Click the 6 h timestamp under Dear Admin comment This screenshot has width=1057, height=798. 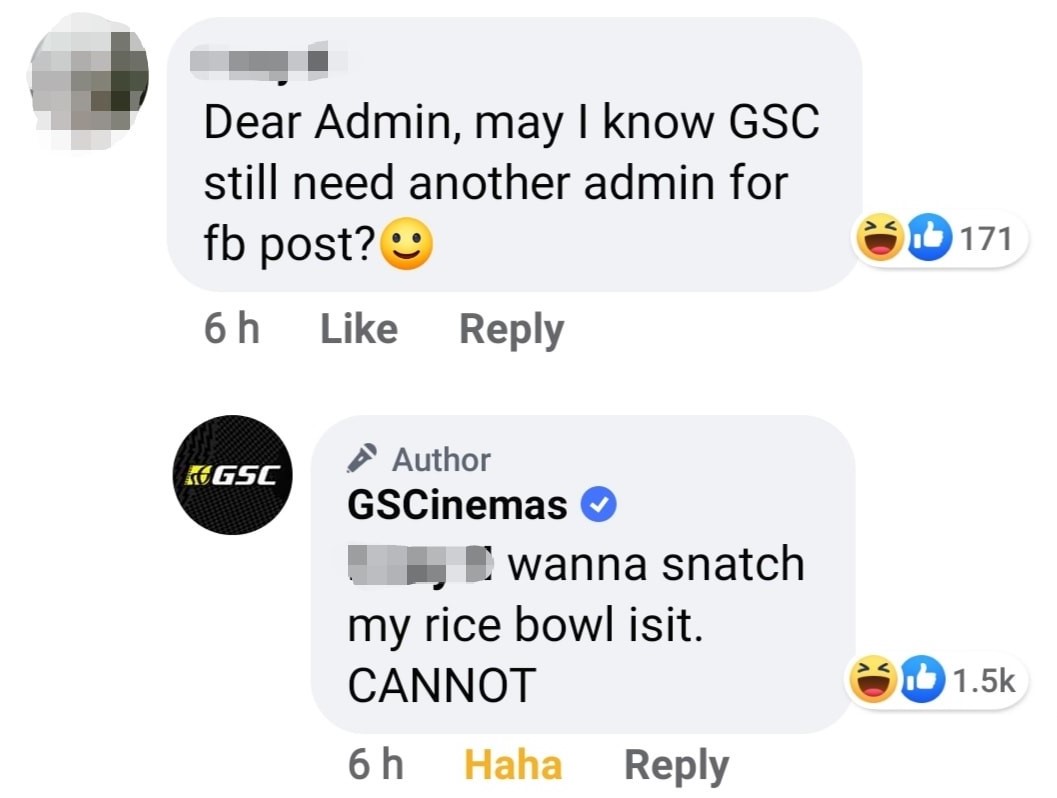232,329
